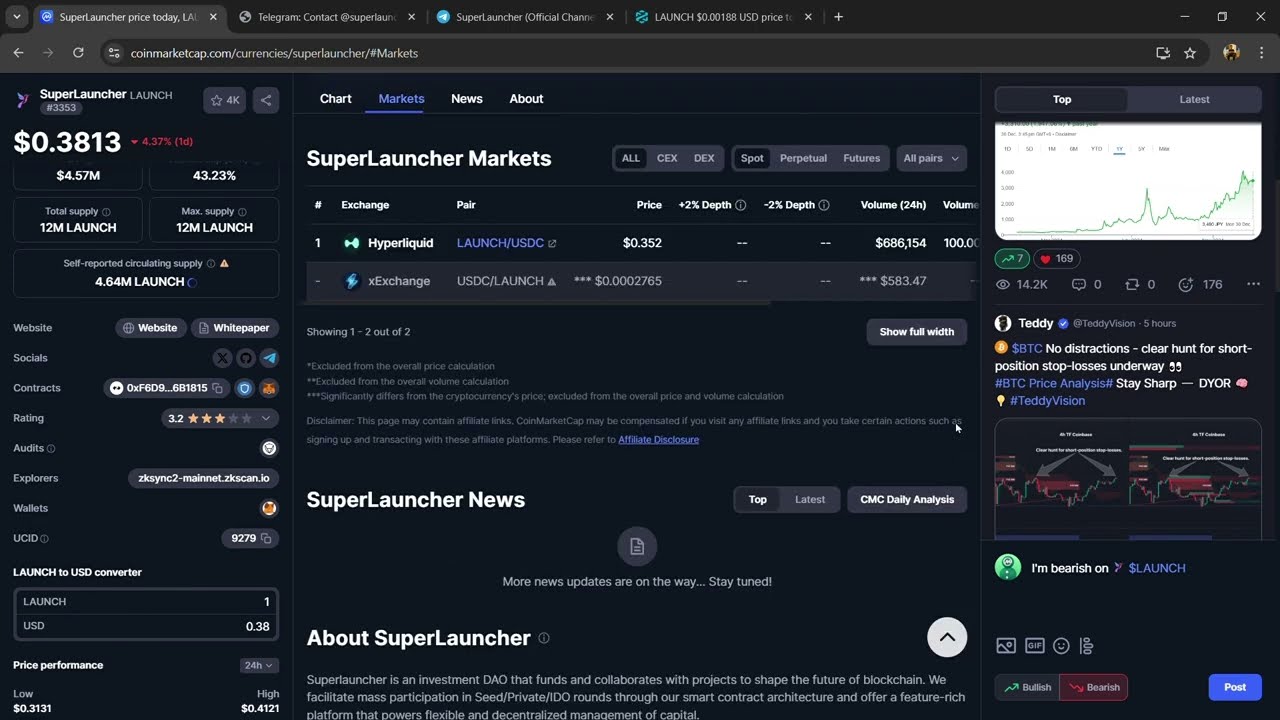
Task: Set sentiment to Bearish
Action: pyautogui.click(x=1094, y=687)
